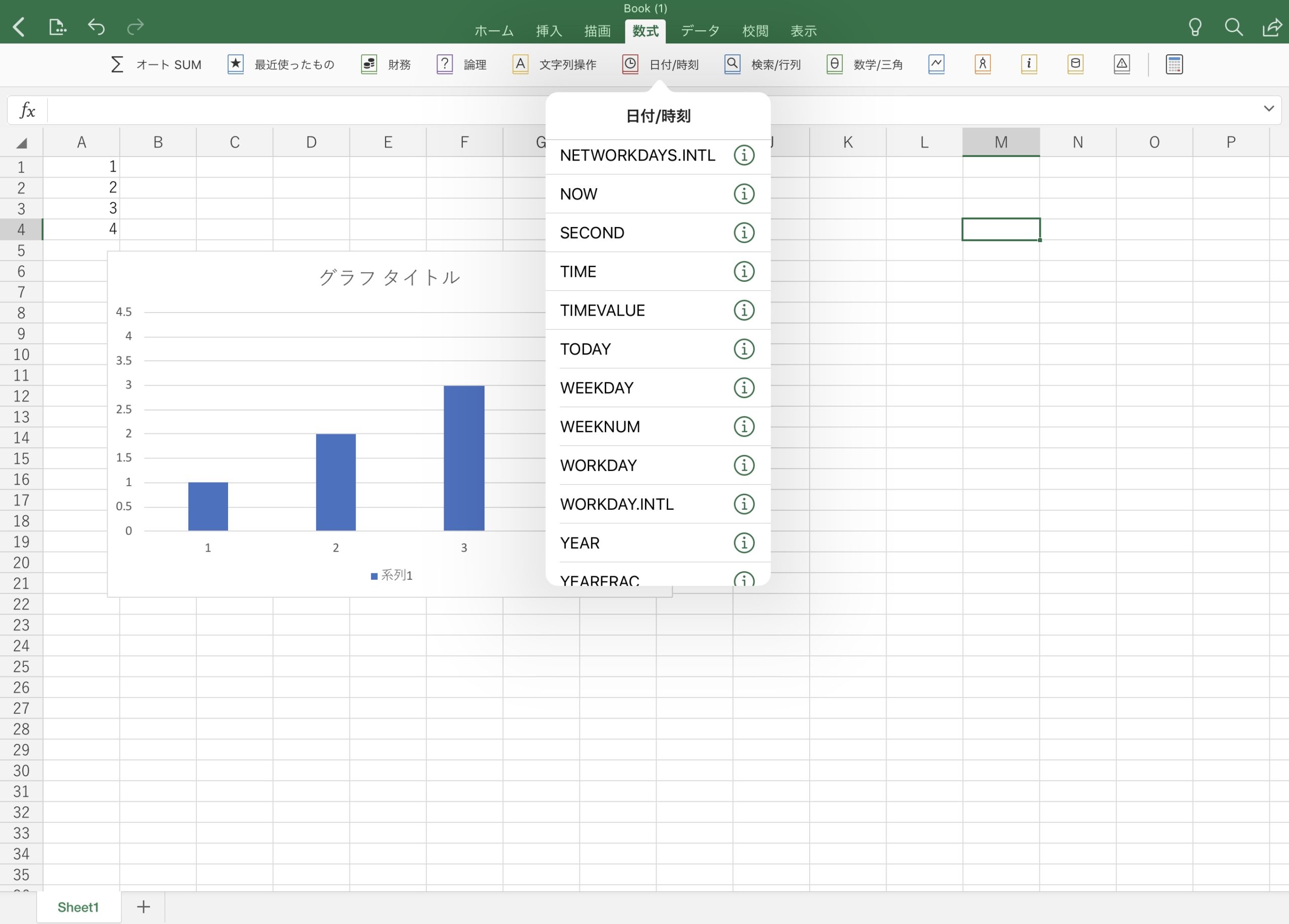Image resolution: width=1289 pixels, height=924 pixels.
Task: Open the database functions cylinder icon
Action: tap(1076, 64)
